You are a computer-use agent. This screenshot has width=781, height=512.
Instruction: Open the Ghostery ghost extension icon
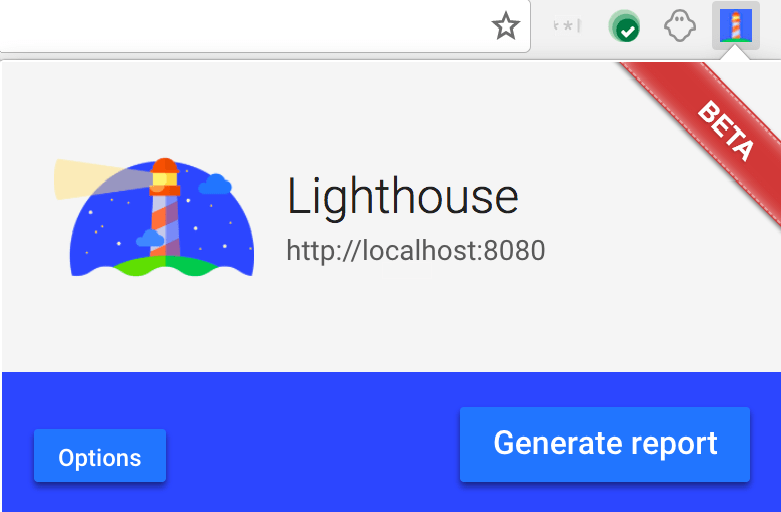tap(680, 26)
